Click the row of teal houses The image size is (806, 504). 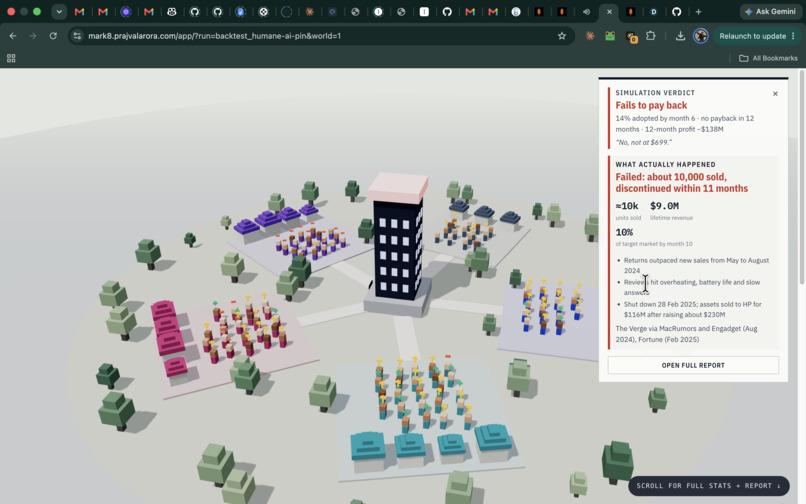click(431, 446)
